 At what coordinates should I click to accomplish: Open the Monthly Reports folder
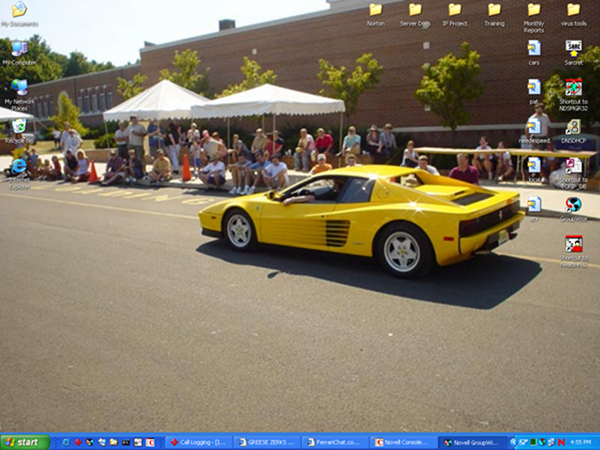pos(534,18)
